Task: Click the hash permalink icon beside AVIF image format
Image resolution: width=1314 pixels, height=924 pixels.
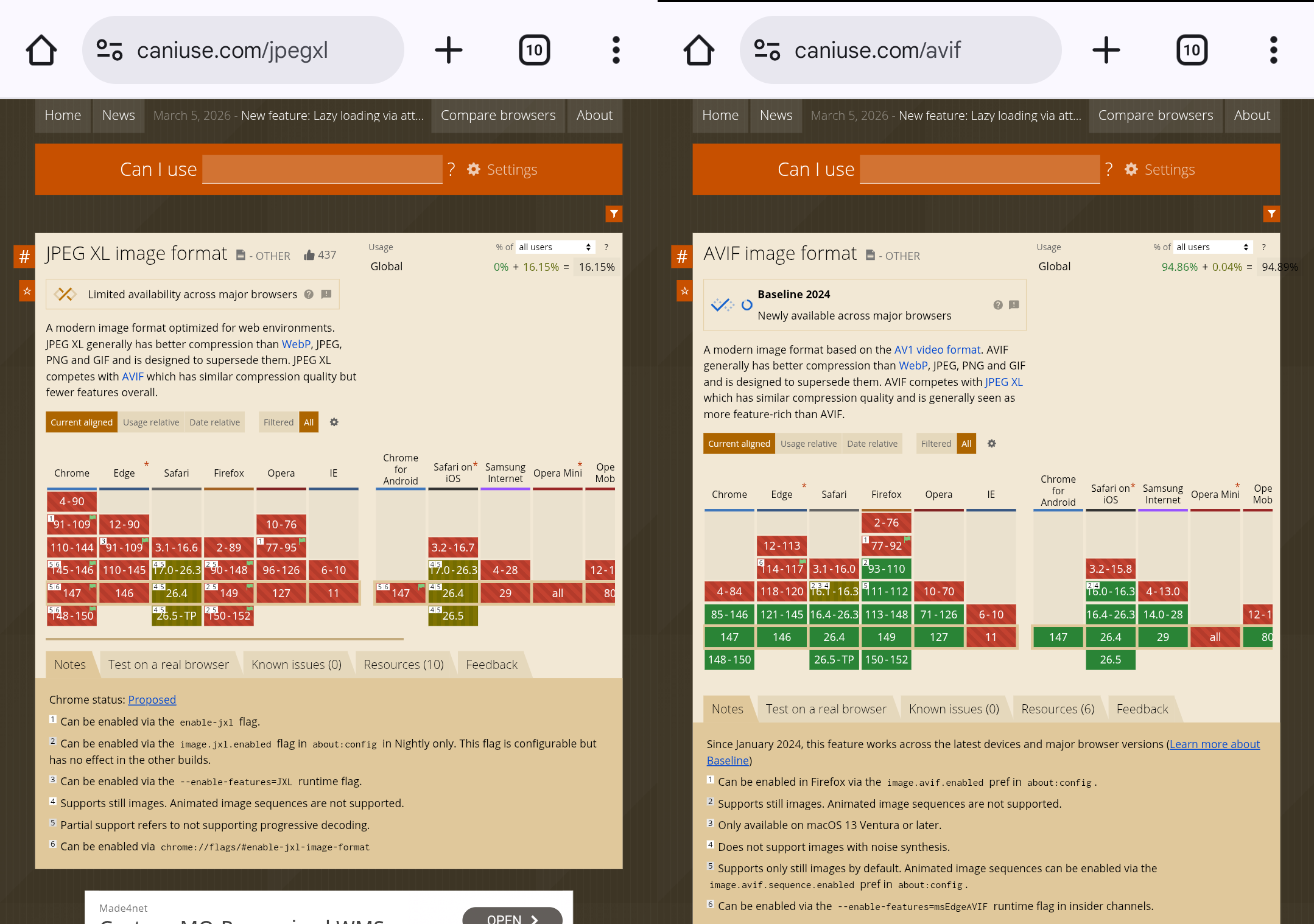Action: click(x=681, y=256)
